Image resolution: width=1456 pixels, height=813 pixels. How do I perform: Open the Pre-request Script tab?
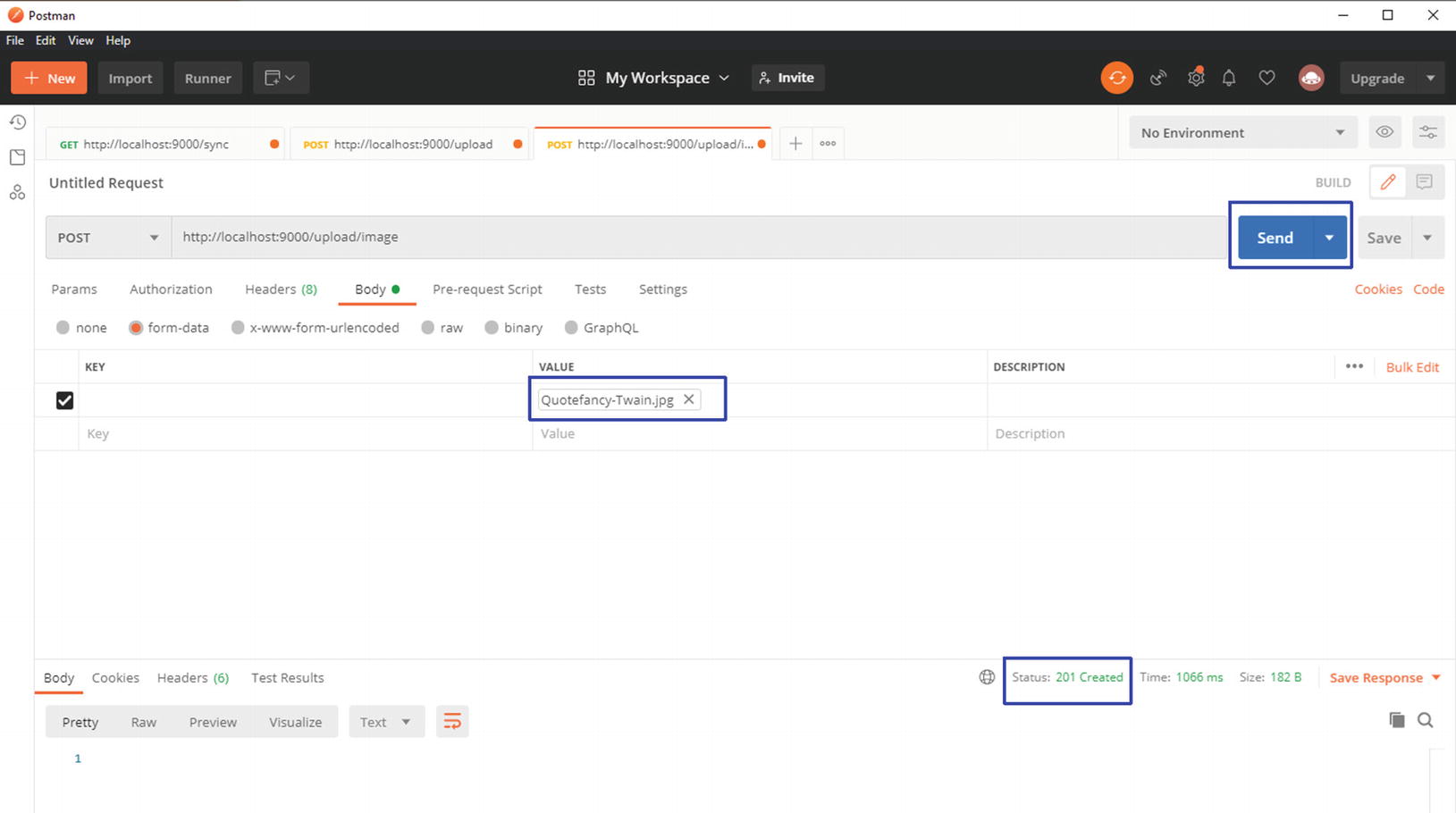487,289
